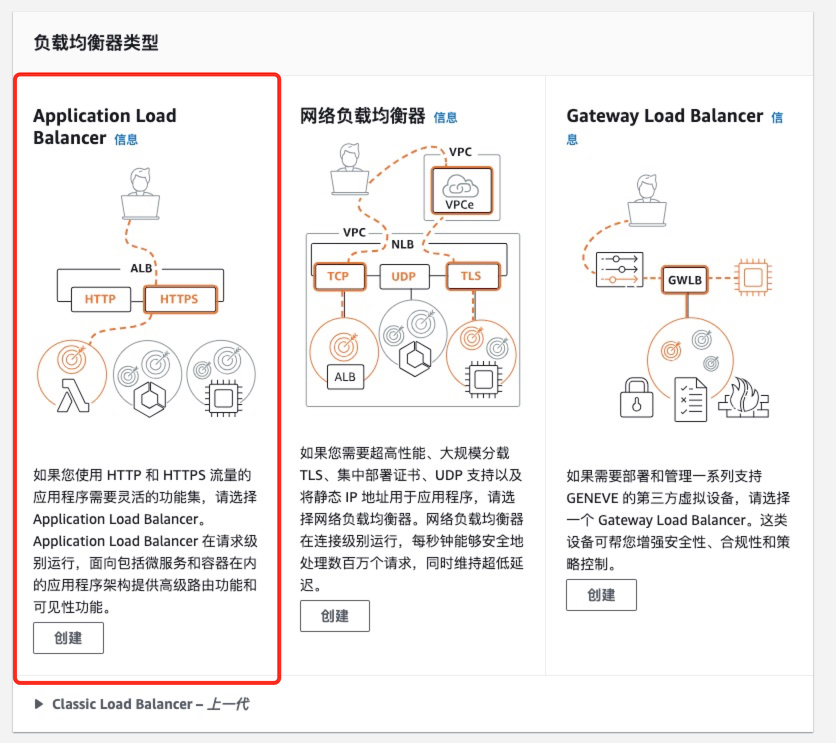
Task: Click the 网络负载均衡器 card title
Action: (x=363, y=116)
